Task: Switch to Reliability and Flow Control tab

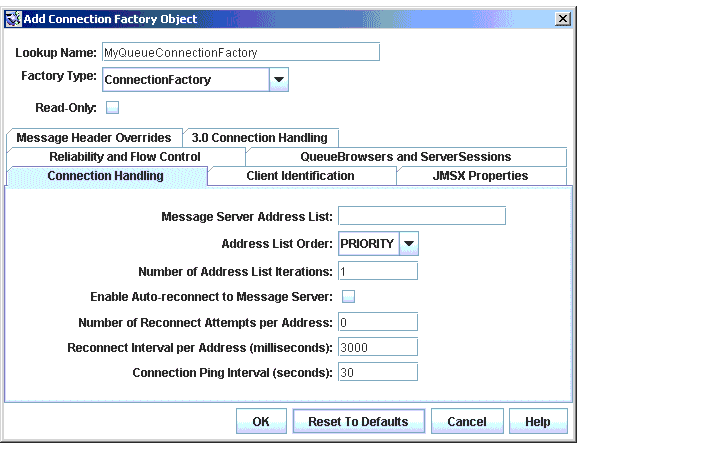Action: click(125, 157)
